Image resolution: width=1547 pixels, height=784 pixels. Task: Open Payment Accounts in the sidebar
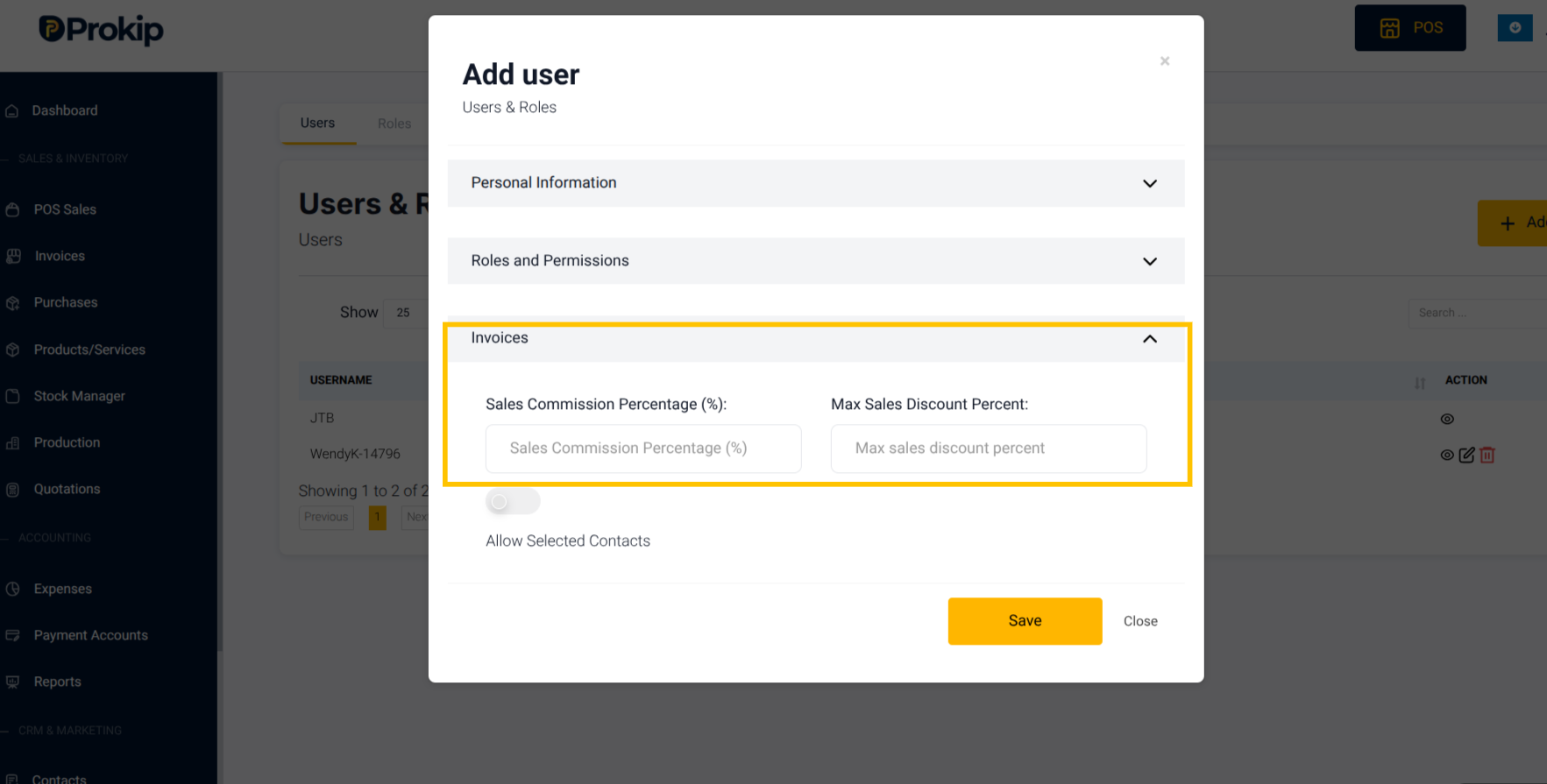coord(90,635)
